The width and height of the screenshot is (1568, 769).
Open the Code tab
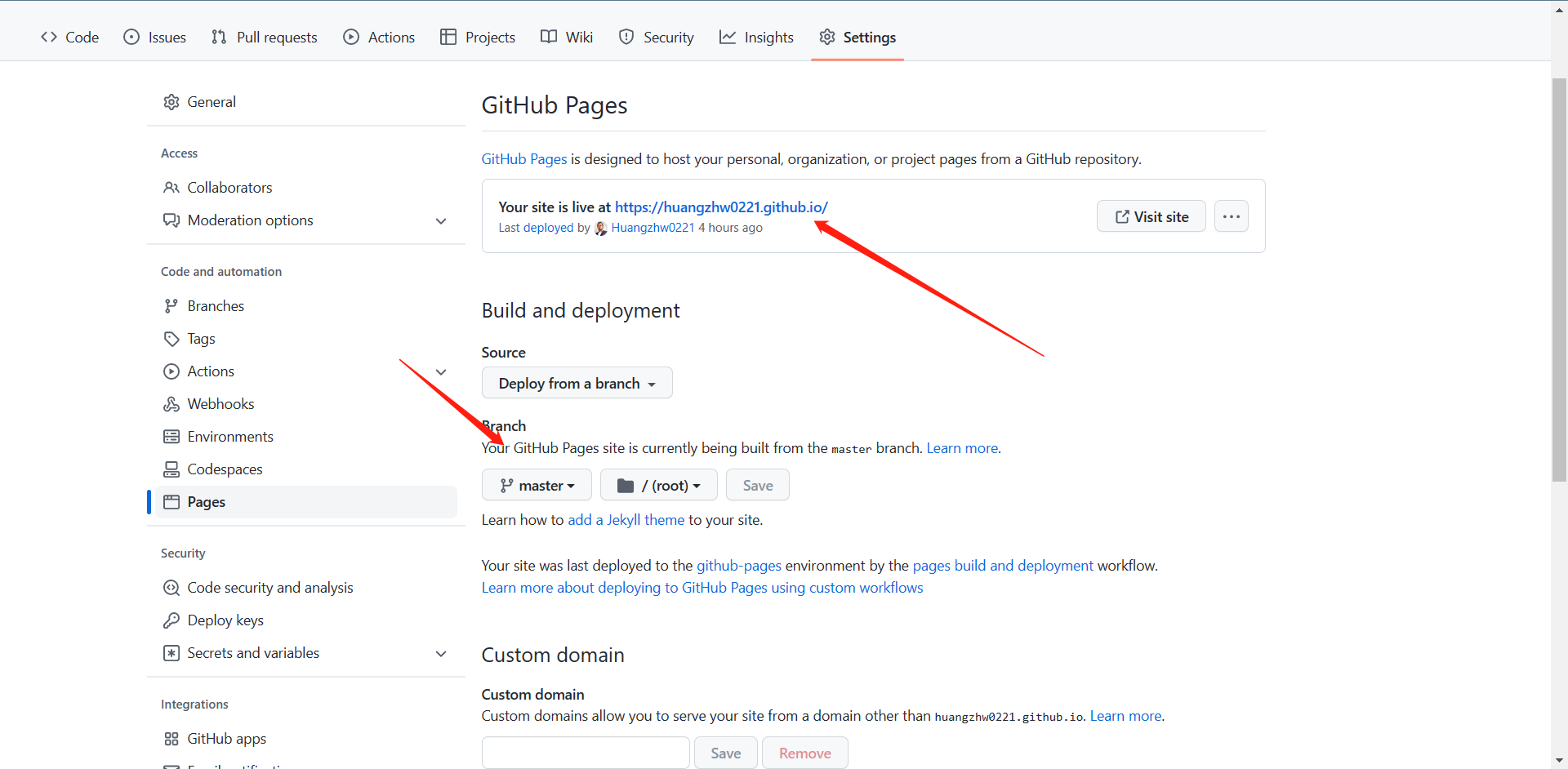(70, 38)
